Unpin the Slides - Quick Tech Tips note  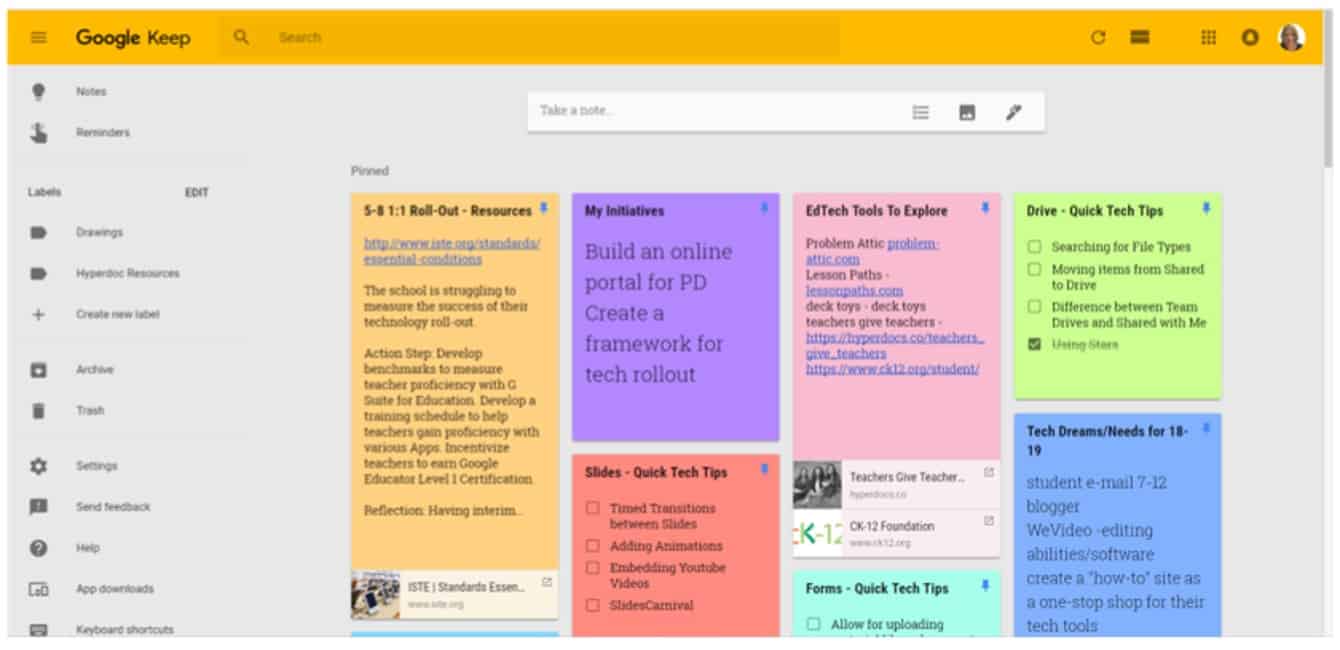click(764, 469)
